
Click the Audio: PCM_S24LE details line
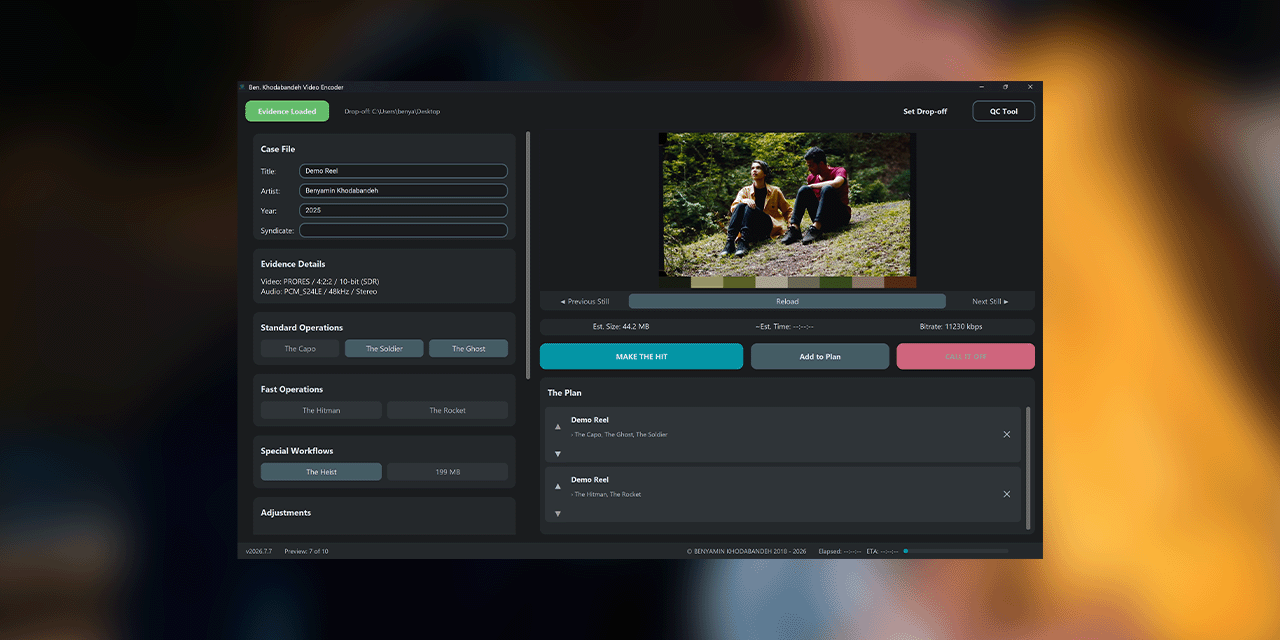[319, 291]
